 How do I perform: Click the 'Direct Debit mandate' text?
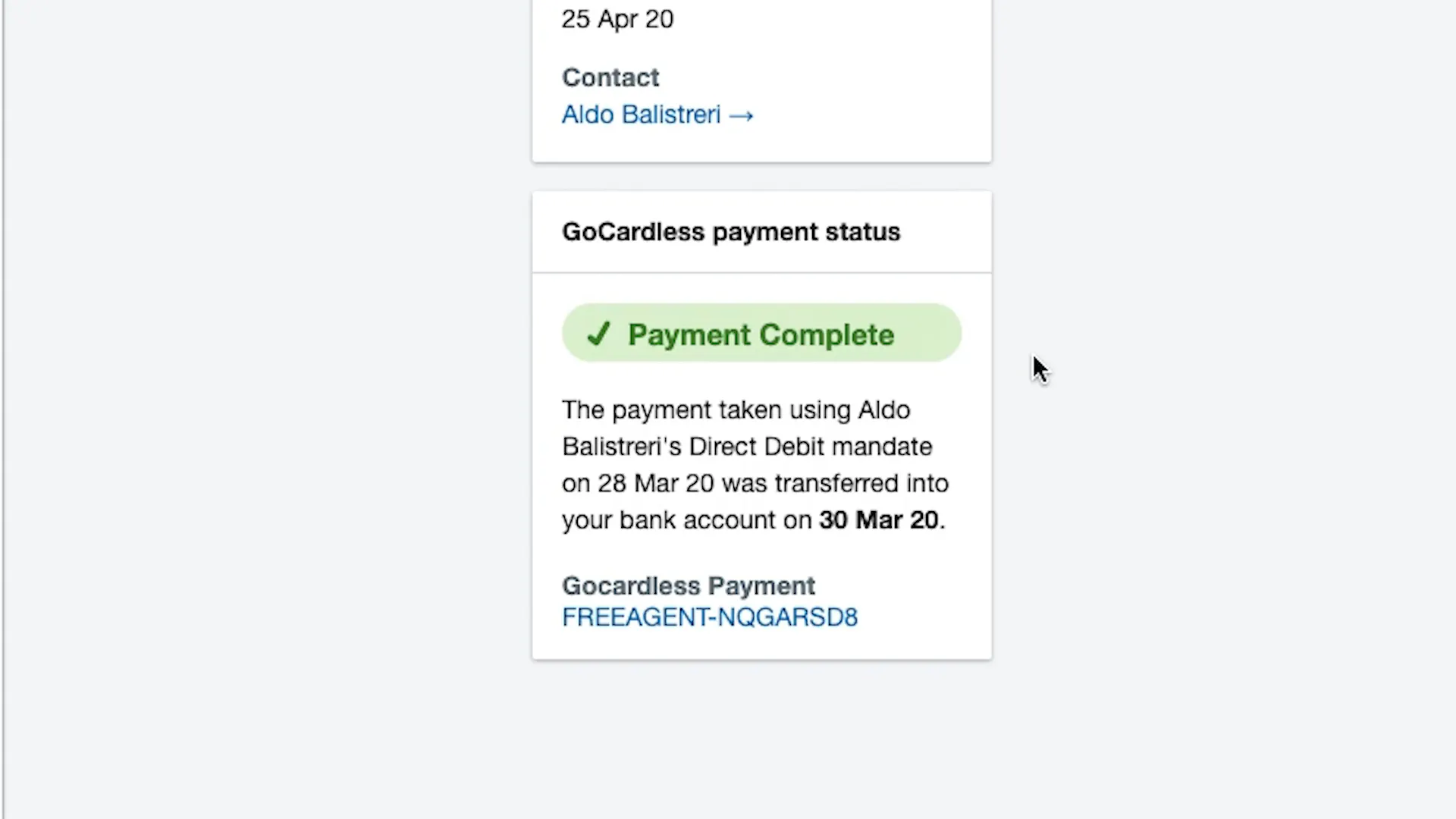(810, 447)
